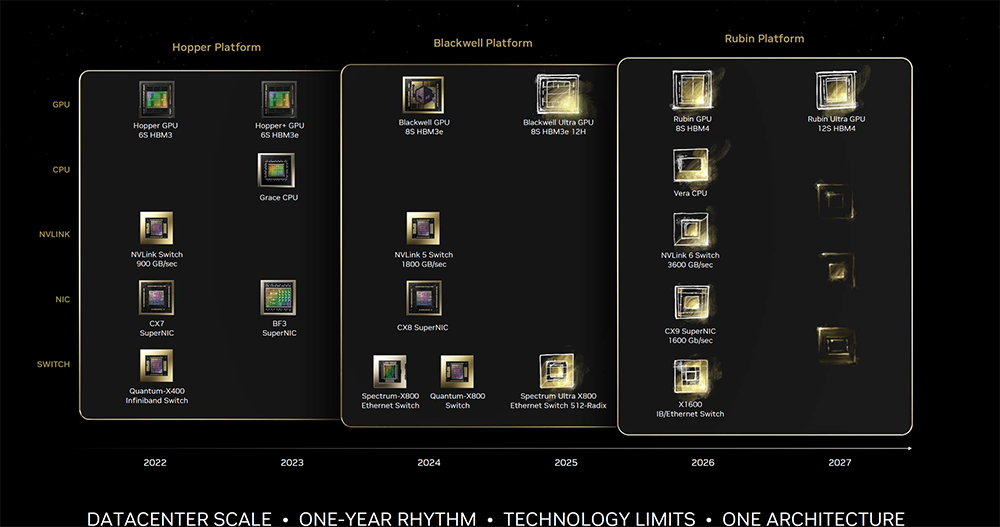Click the Hopper GPU chip image
This screenshot has width=1000, height=527.
[156, 100]
